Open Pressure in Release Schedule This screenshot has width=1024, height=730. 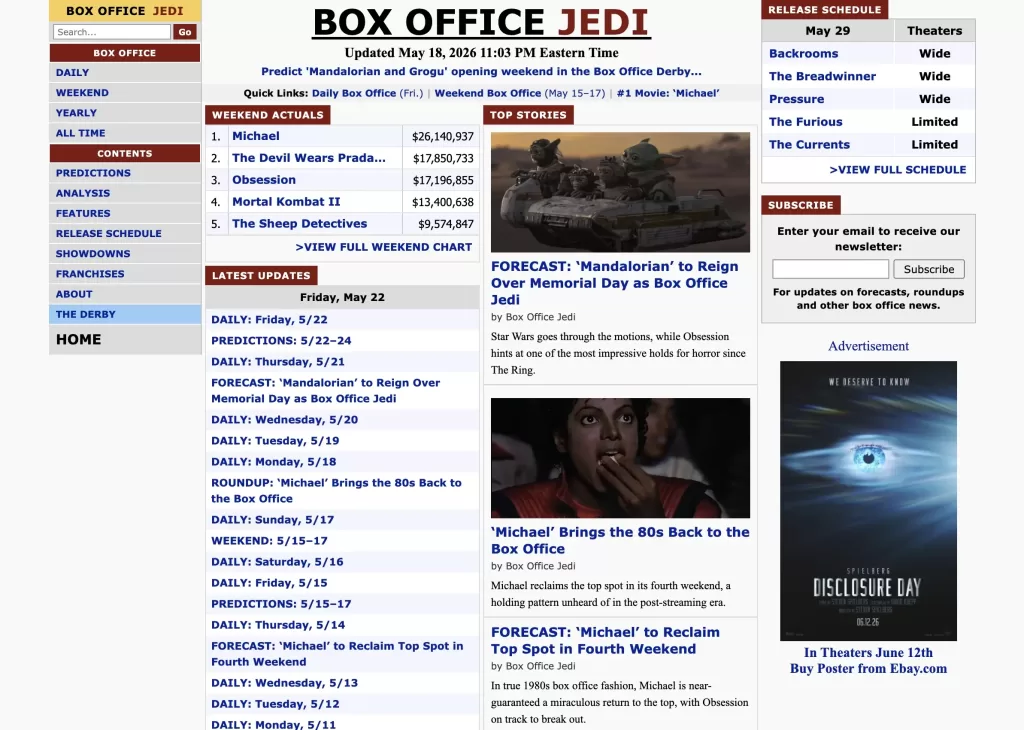(x=796, y=99)
